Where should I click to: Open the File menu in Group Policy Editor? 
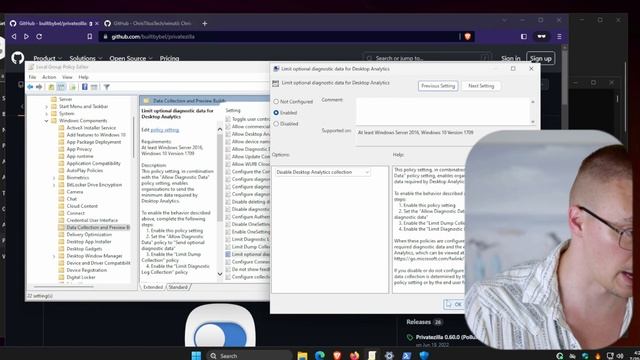32,77
